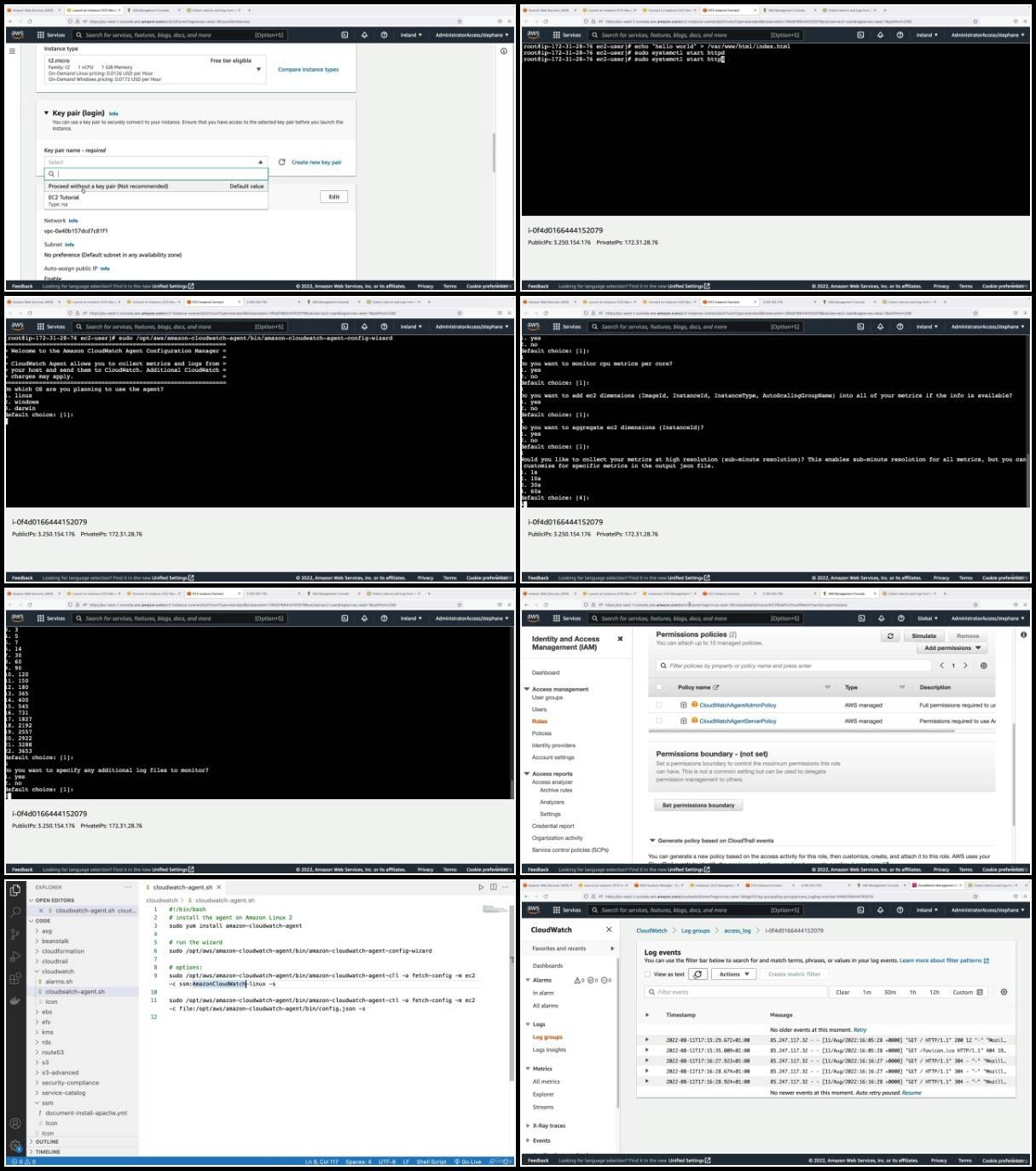Open Source Control in VS Code activity bar
The height and width of the screenshot is (1171, 1036).
click(15, 935)
